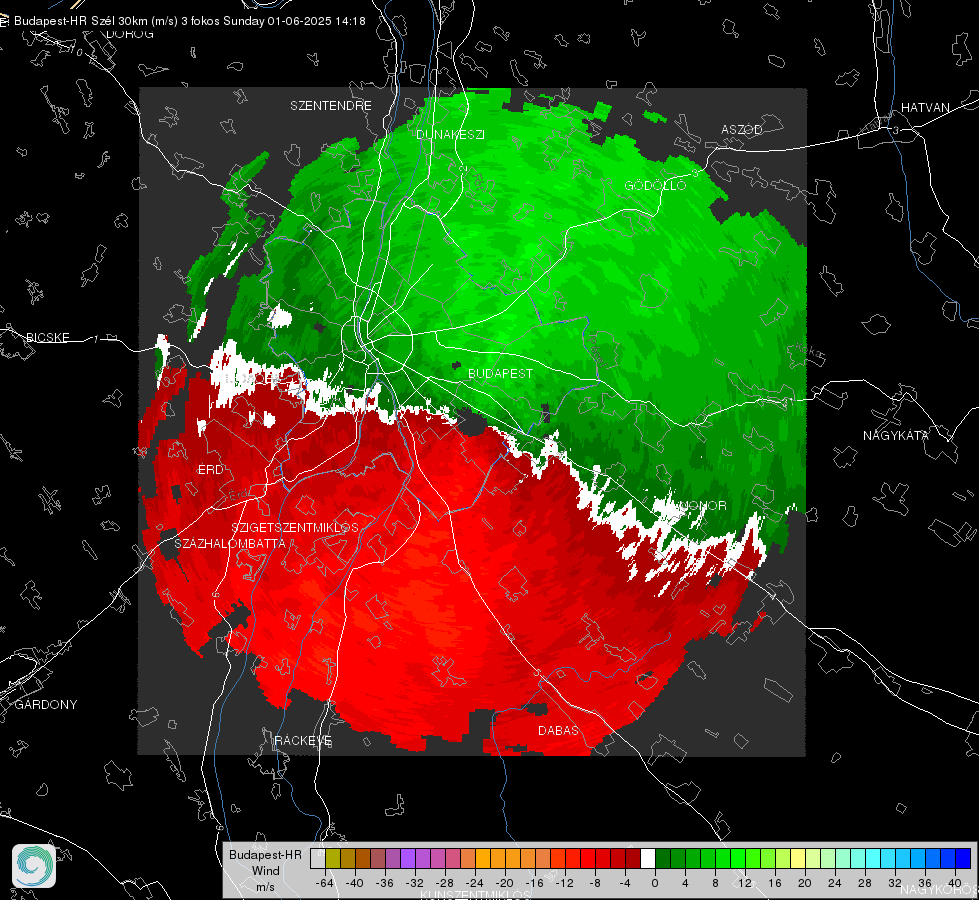Click the BUDAPEST city label
The width and height of the screenshot is (979, 900).
point(501,373)
